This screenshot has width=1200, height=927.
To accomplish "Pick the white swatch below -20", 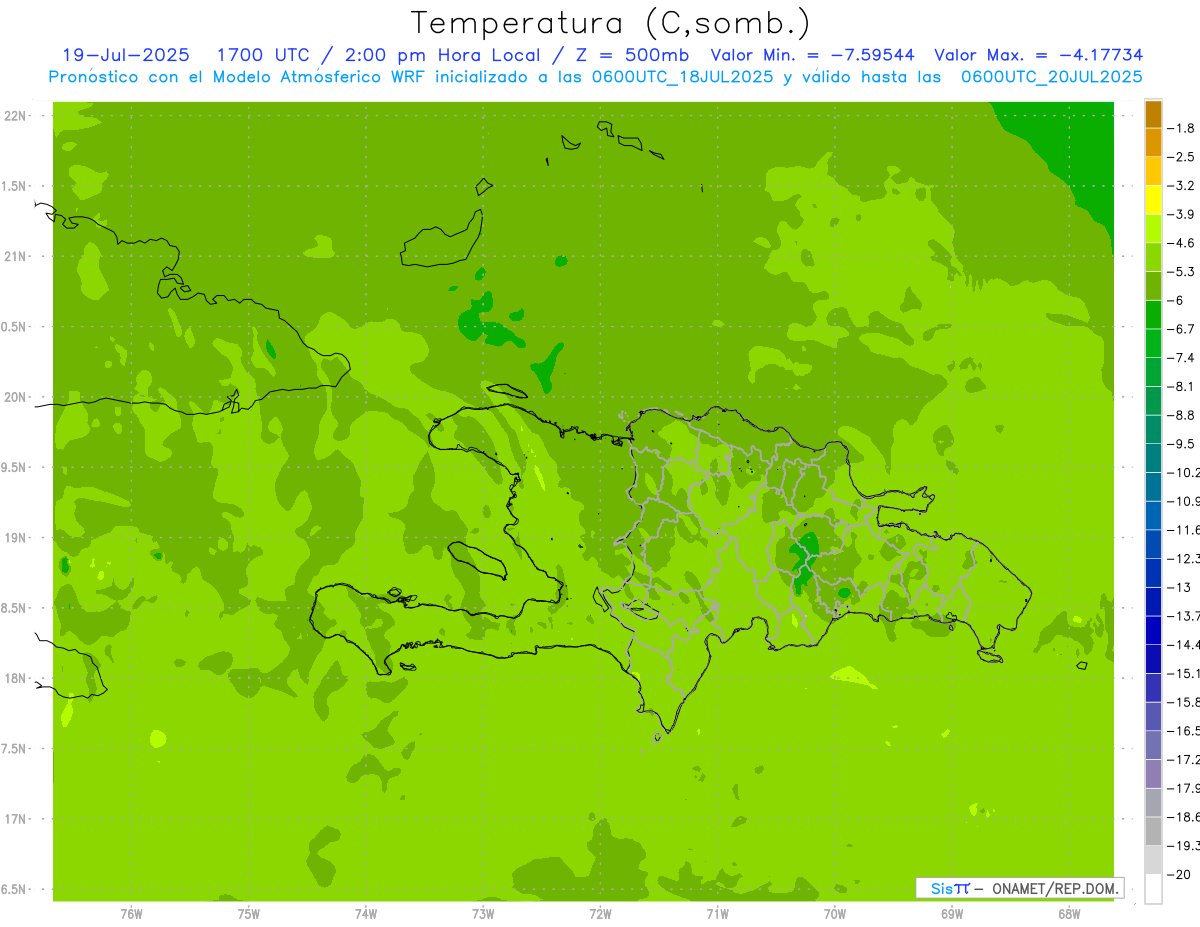I will tap(1154, 889).
